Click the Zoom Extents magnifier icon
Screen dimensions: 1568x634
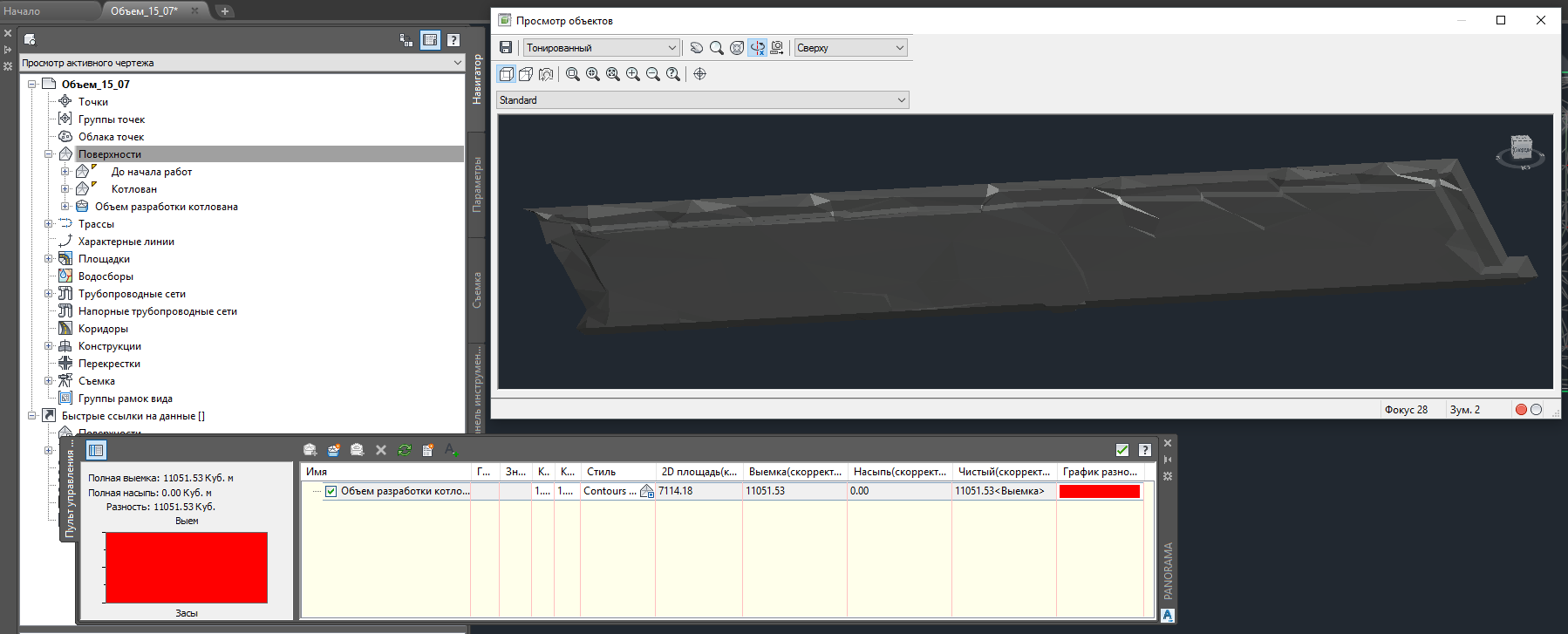pos(613,74)
